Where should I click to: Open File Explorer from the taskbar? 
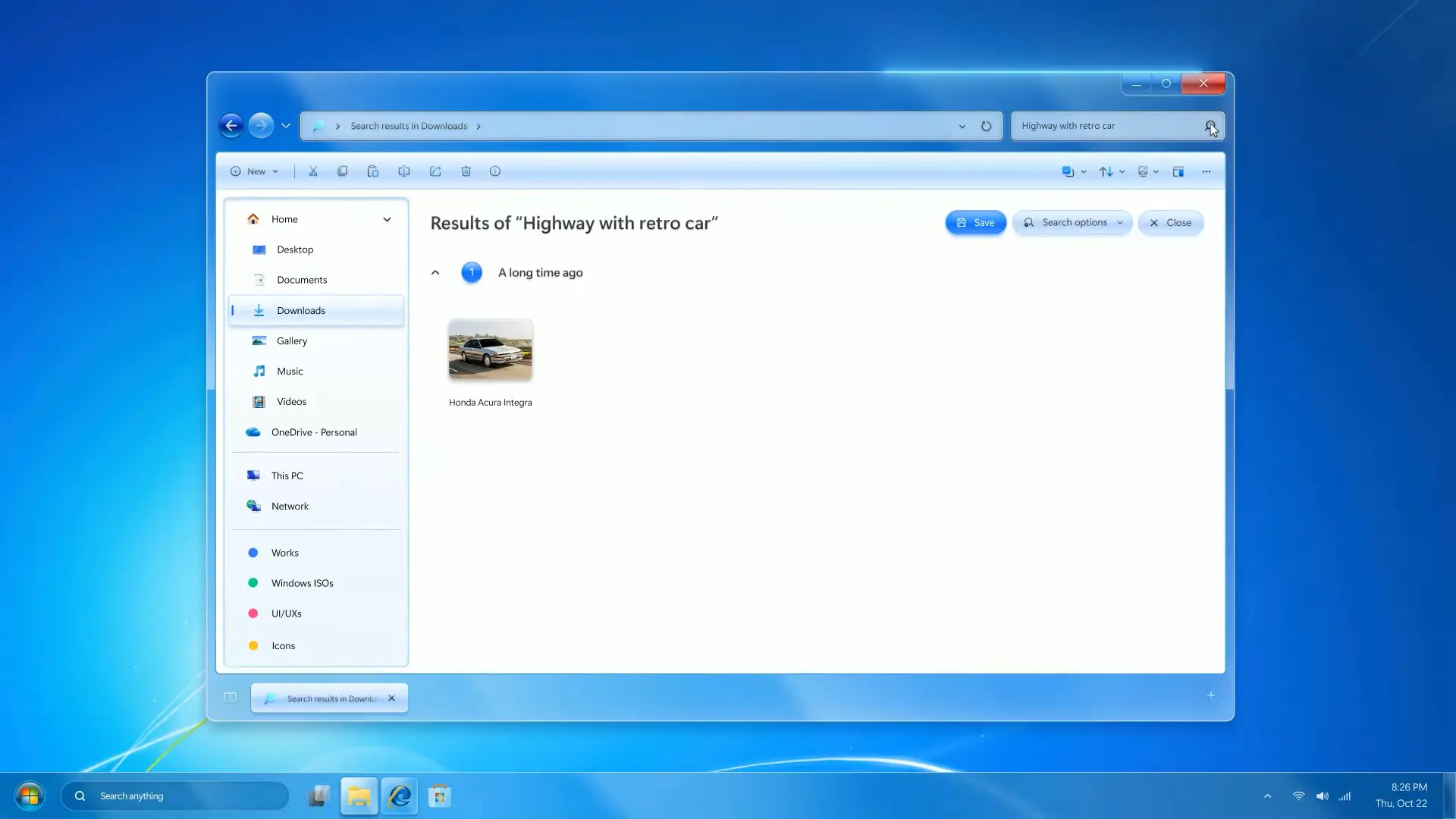coord(359,796)
